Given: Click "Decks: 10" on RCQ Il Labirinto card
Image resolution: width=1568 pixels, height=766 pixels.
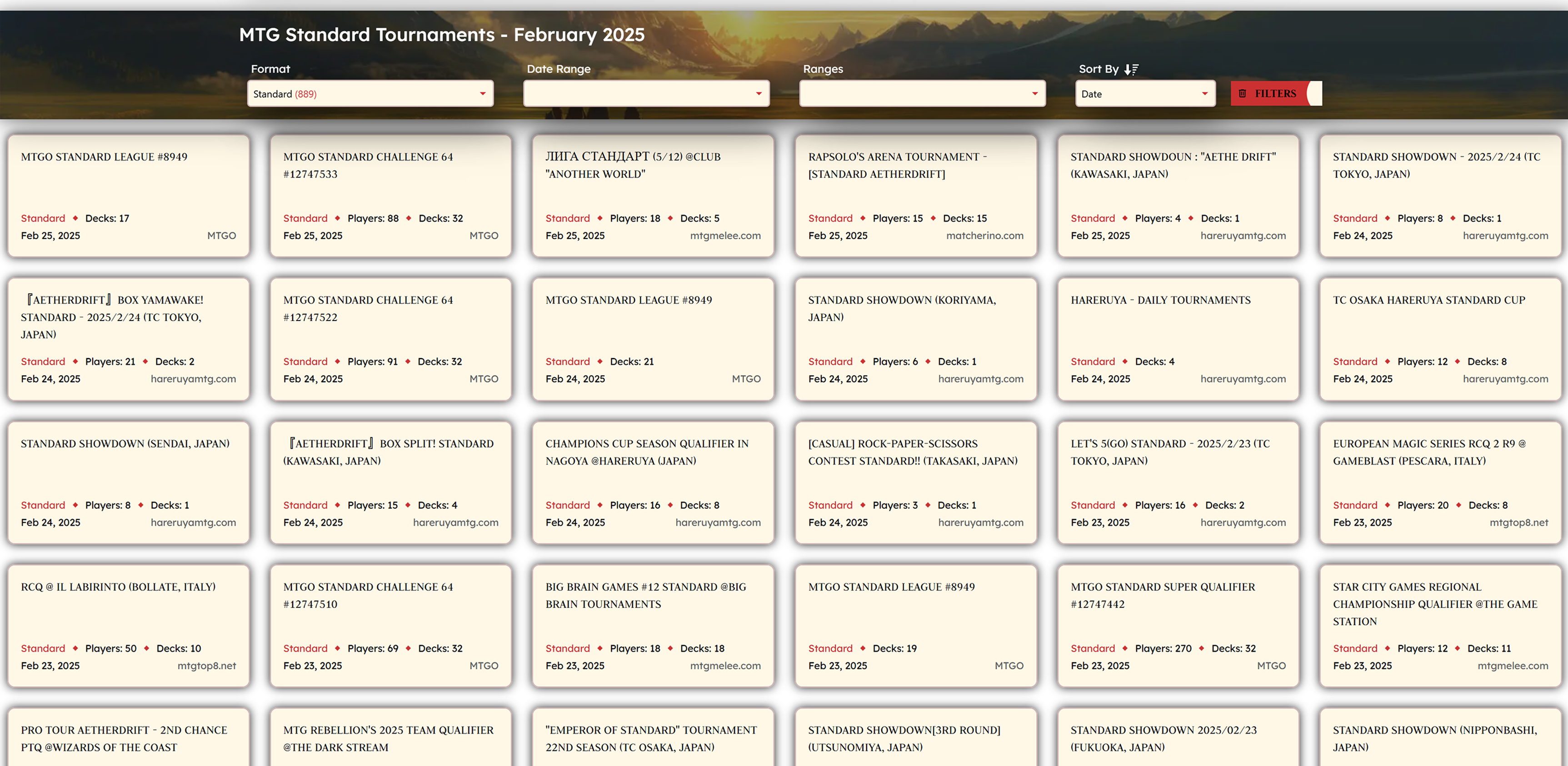Looking at the screenshot, I should (178, 648).
